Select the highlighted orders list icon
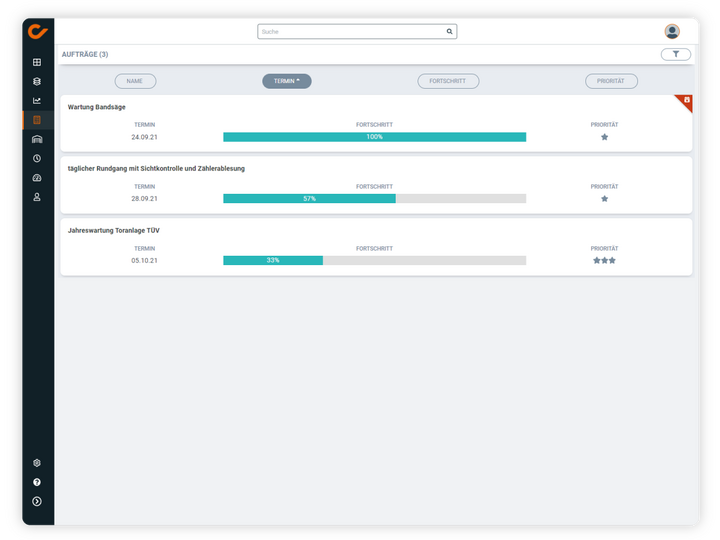720x540 pixels. [x=37, y=120]
